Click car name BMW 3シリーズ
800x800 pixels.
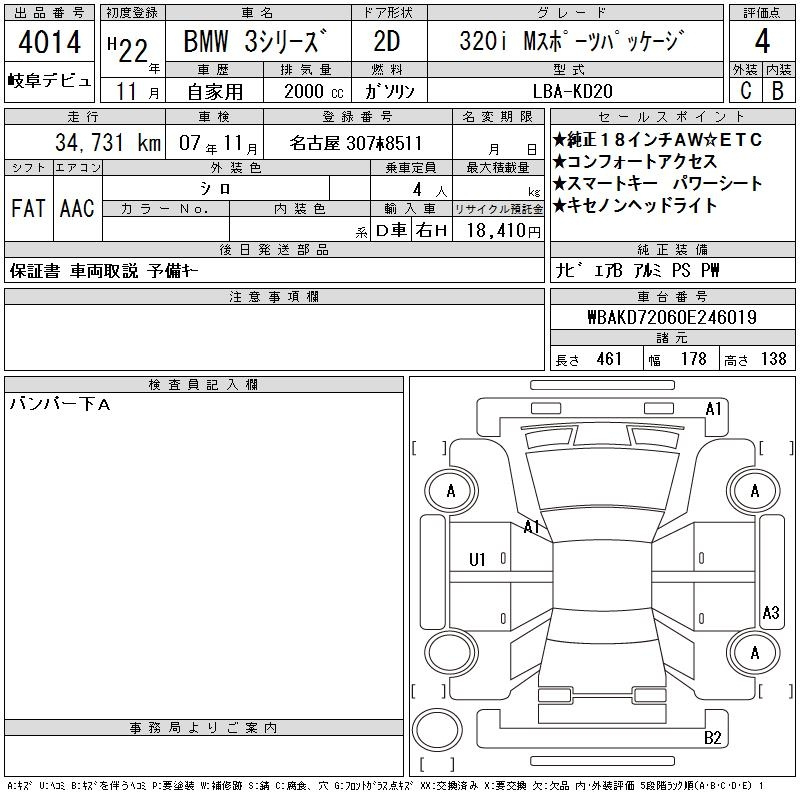pos(255,41)
